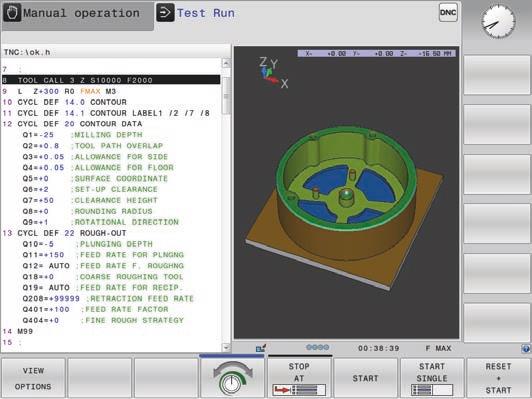
Task: Toggle the STOP AT soft key
Action: pos(299,378)
